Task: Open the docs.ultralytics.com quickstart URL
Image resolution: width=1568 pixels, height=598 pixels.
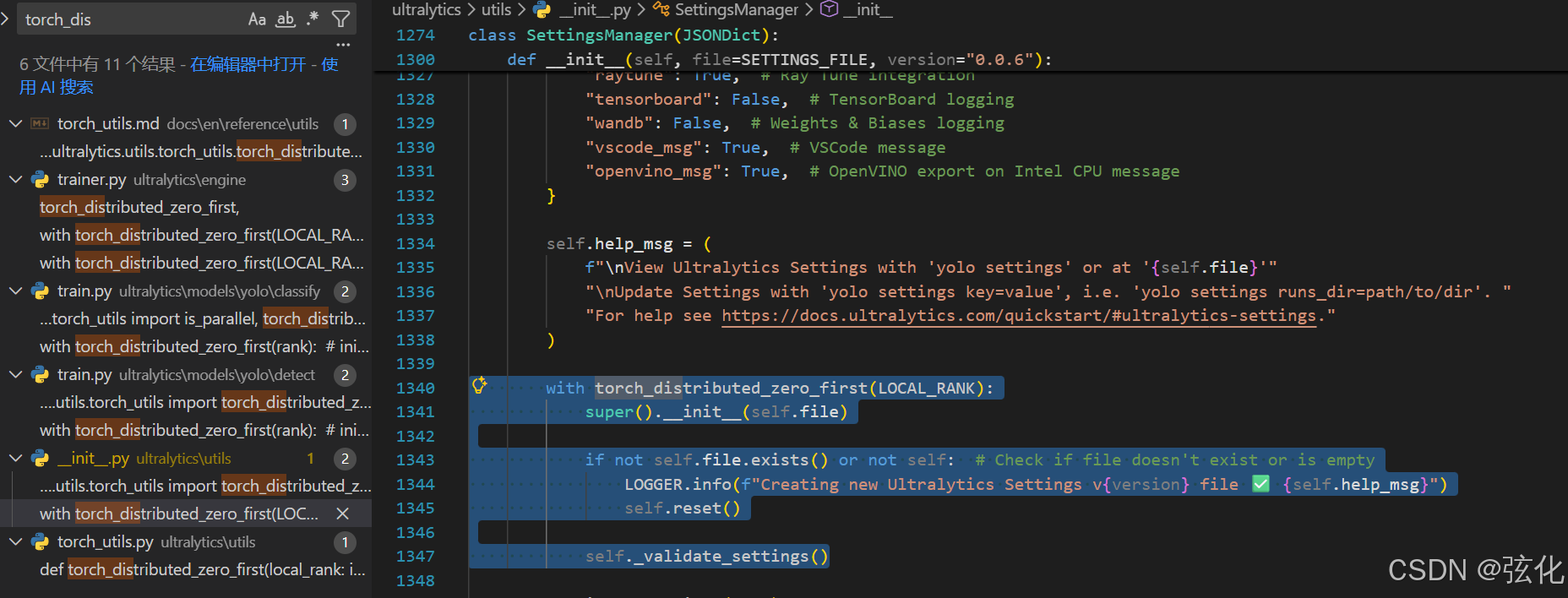Action: click(1019, 316)
